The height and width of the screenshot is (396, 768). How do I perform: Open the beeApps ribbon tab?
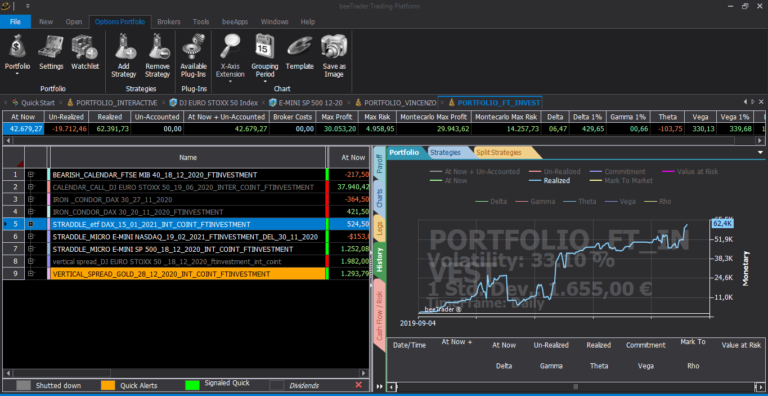tap(235, 22)
